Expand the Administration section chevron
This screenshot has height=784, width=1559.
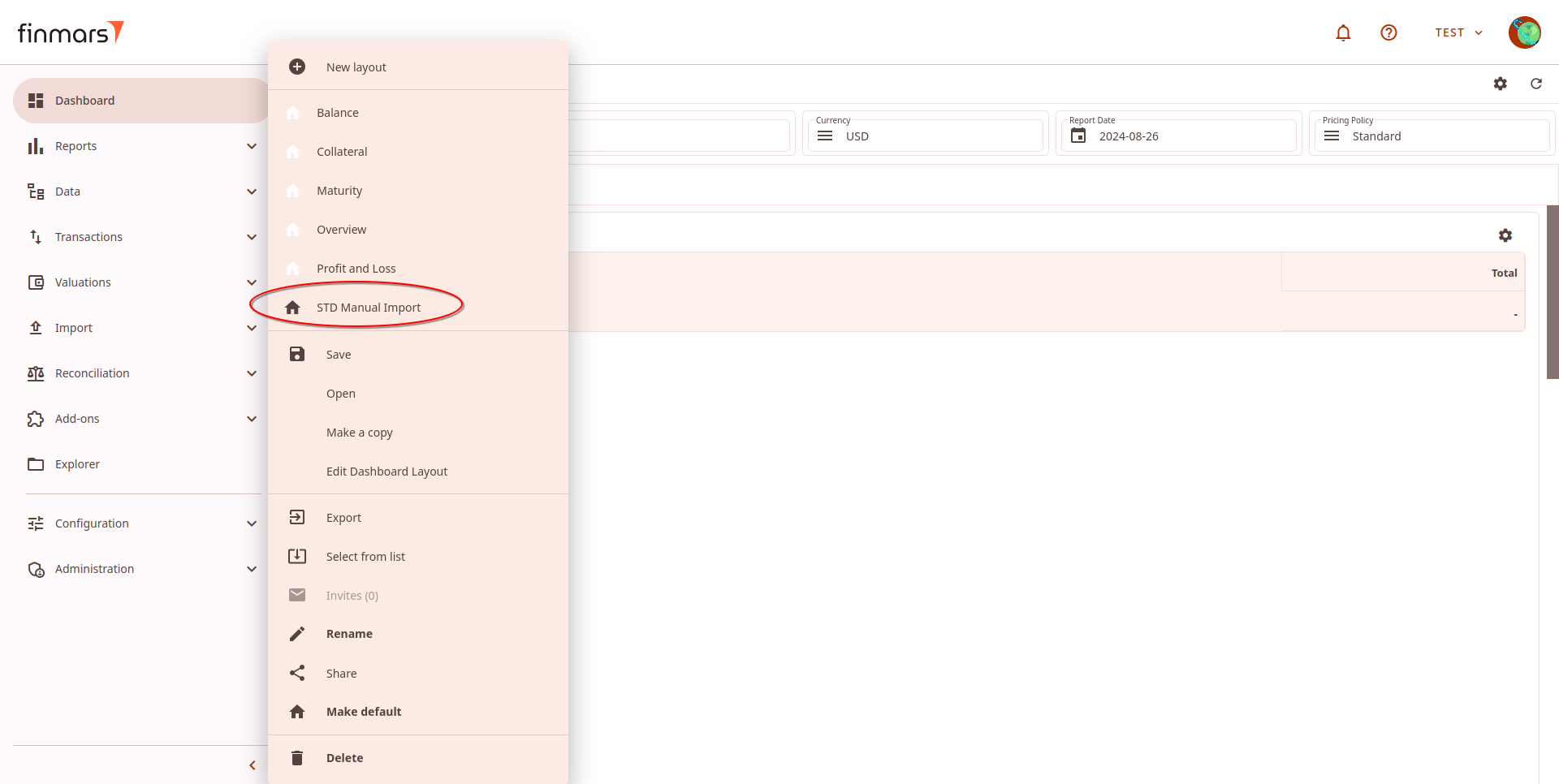point(252,569)
